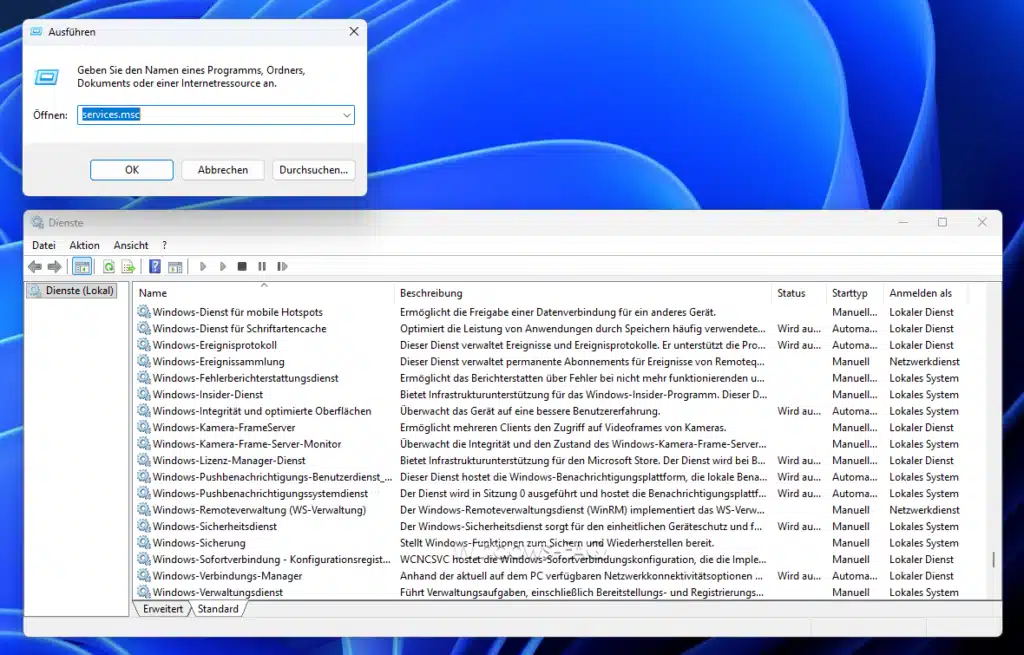Click the Durchsuchen button
This screenshot has height=655, width=1024.
(313, 169)
